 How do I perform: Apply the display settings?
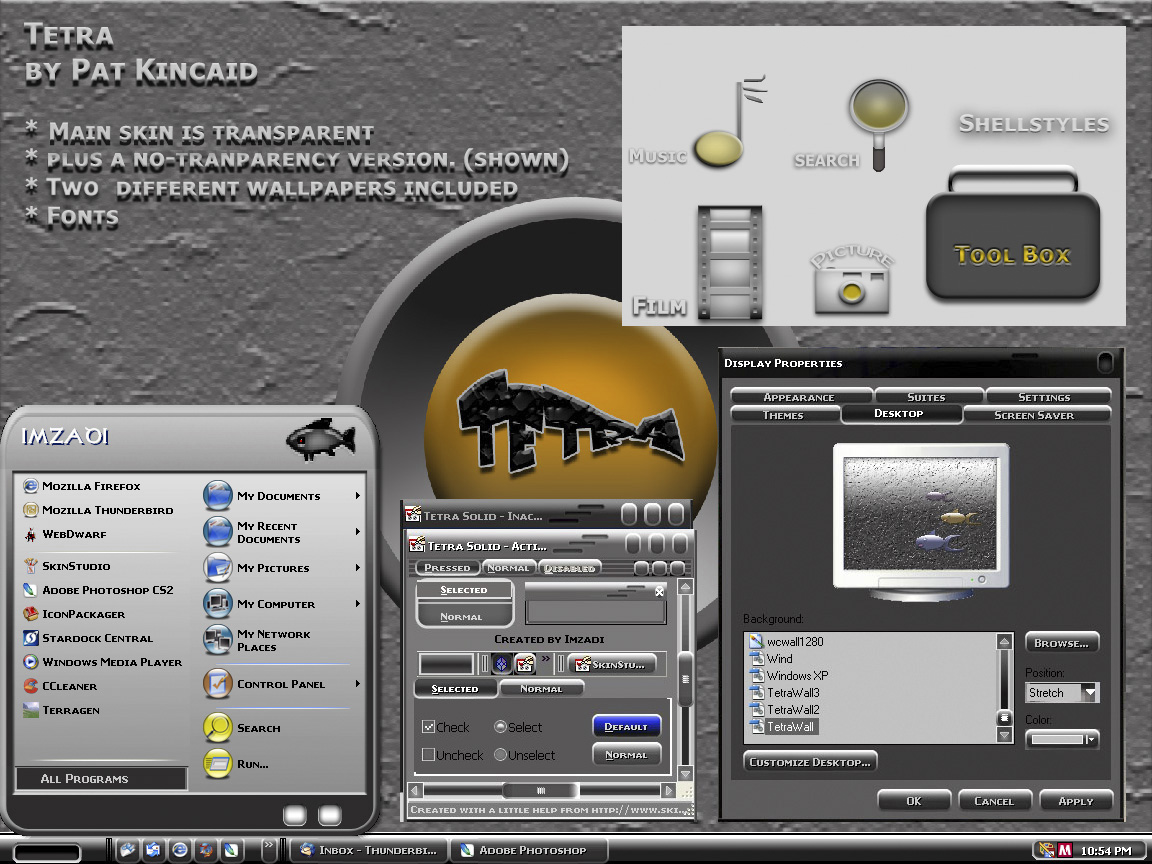point(1076,801)
